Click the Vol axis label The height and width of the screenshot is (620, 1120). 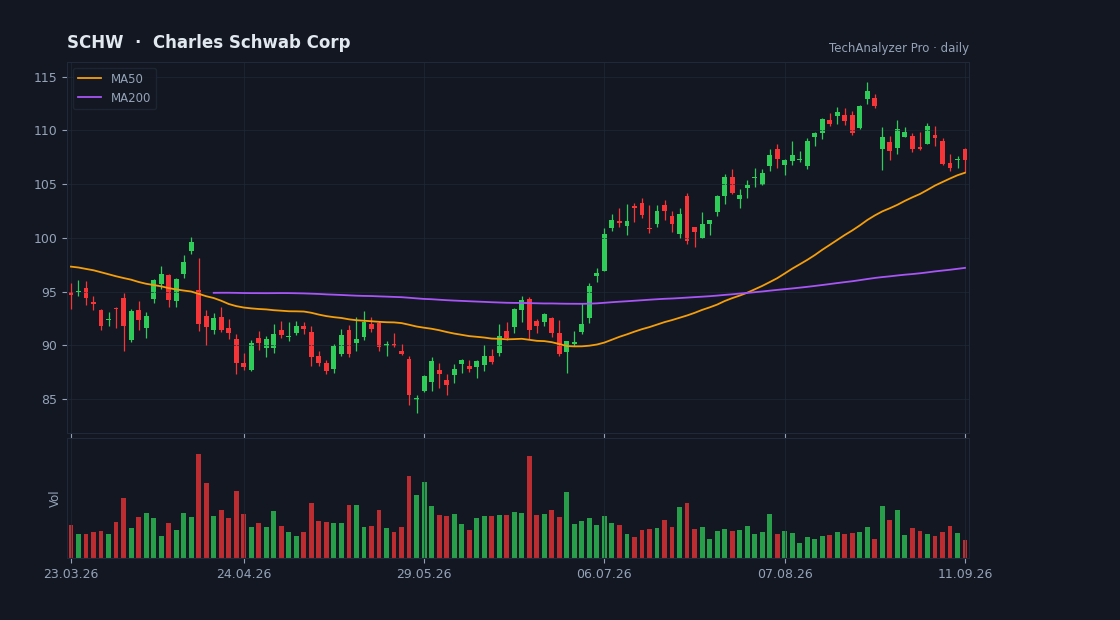coord(54,499)
